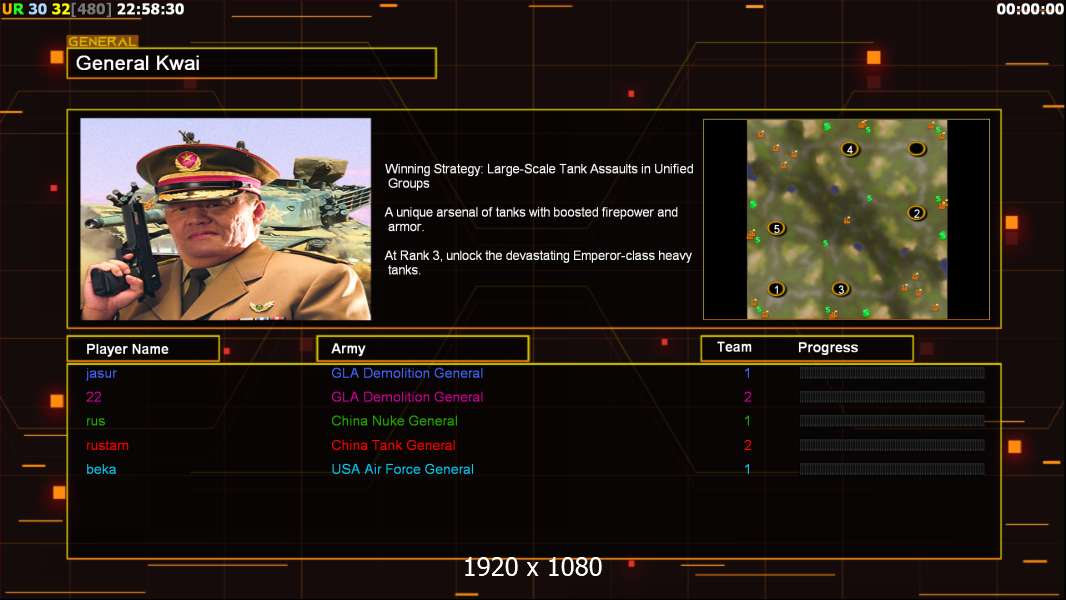Click player 22's loading progress bar
Screen dimensions: 1066x600
(892, 397)
